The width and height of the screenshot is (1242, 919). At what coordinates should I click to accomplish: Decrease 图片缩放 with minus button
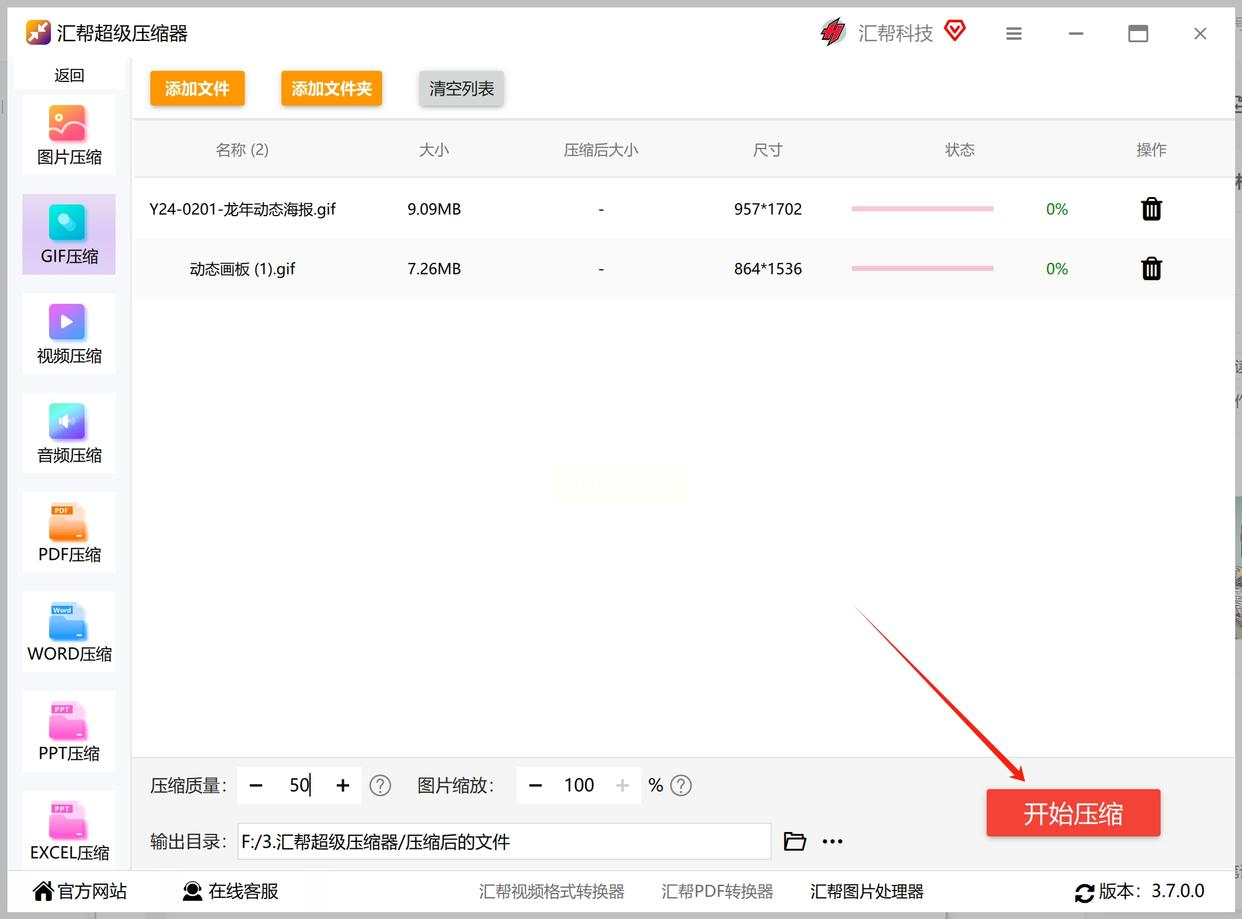coord(535,785)
